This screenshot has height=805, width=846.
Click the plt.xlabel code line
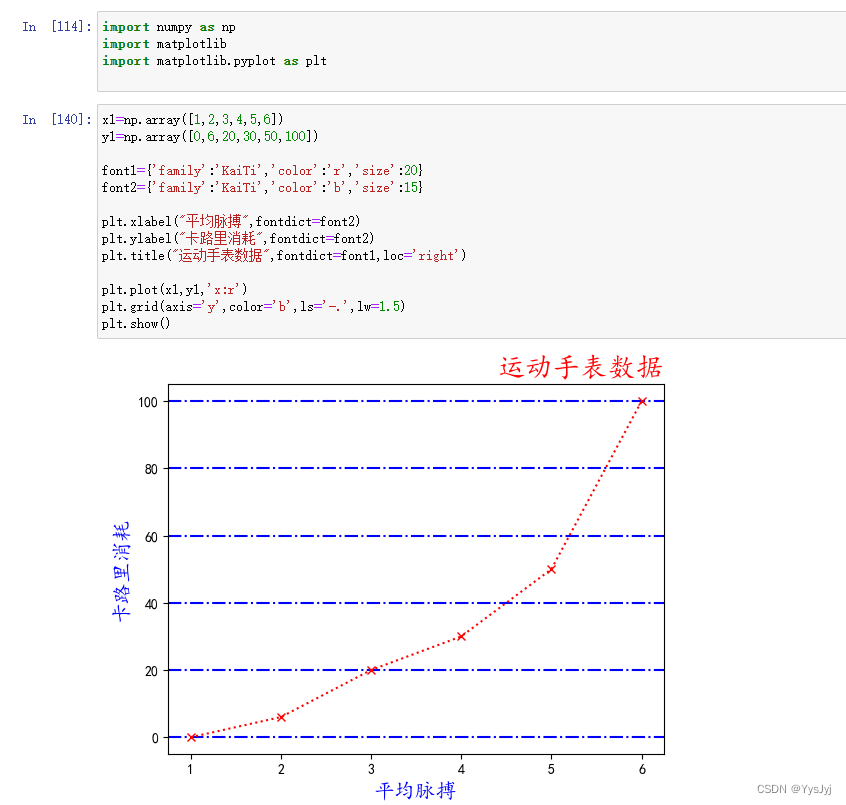click(231, 221)
